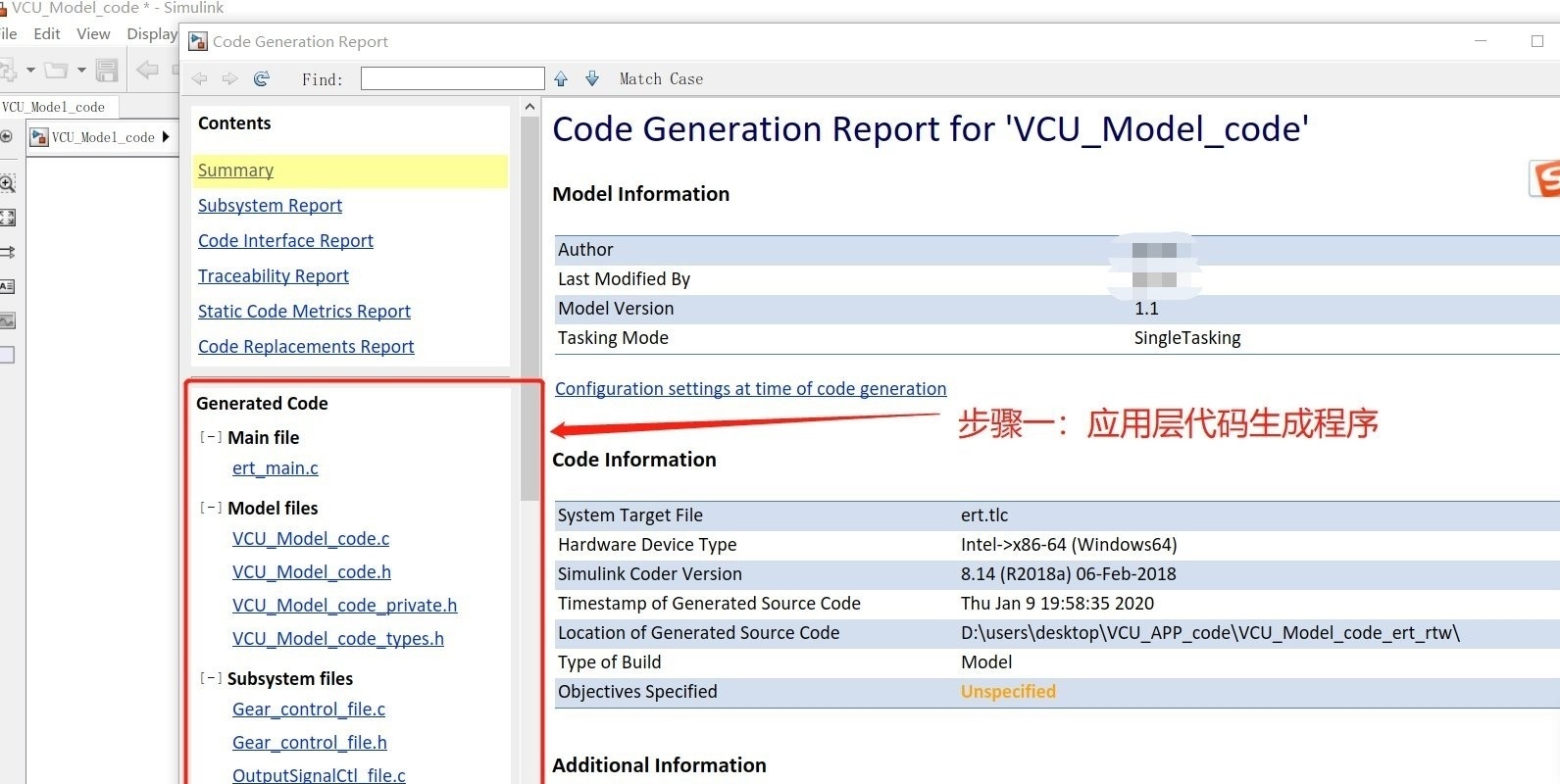This screenshot has height=784, width=1560.
Task: Click the Zoom In palette icon
Action: click(7, 183)
